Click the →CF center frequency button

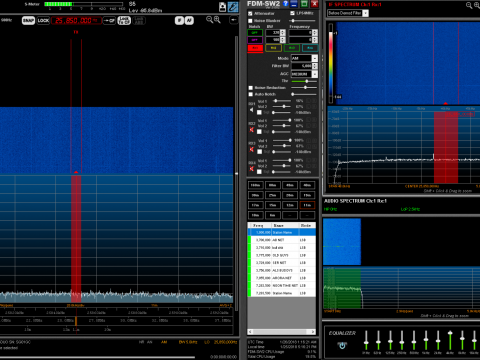coord(109,20)
